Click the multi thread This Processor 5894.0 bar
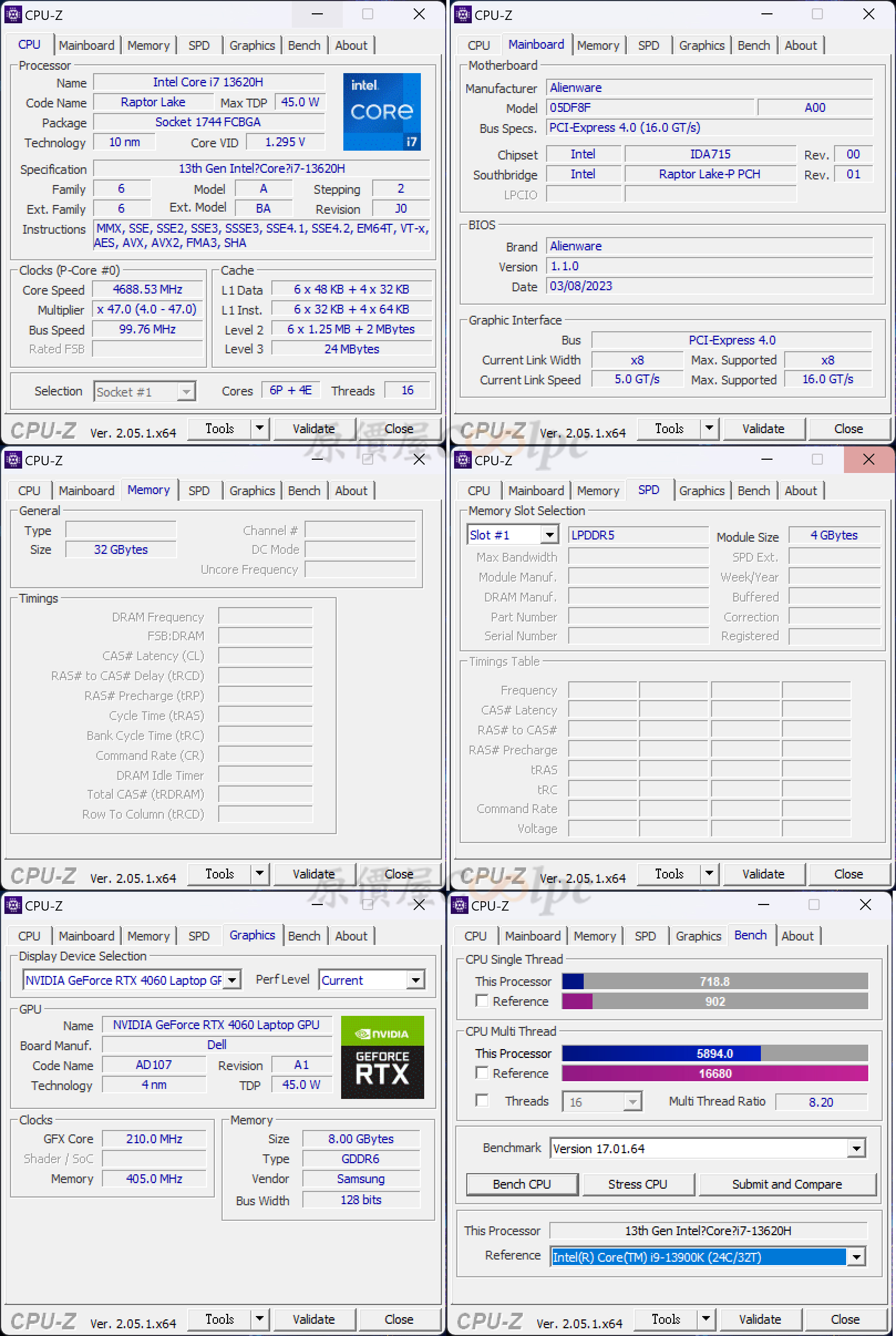Image resolution: width=896 pixels, height=1336 pixels. click(715, 1052)
